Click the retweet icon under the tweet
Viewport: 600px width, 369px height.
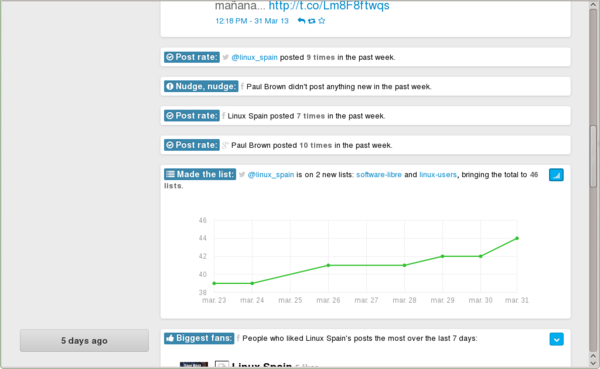click(311, 21)
